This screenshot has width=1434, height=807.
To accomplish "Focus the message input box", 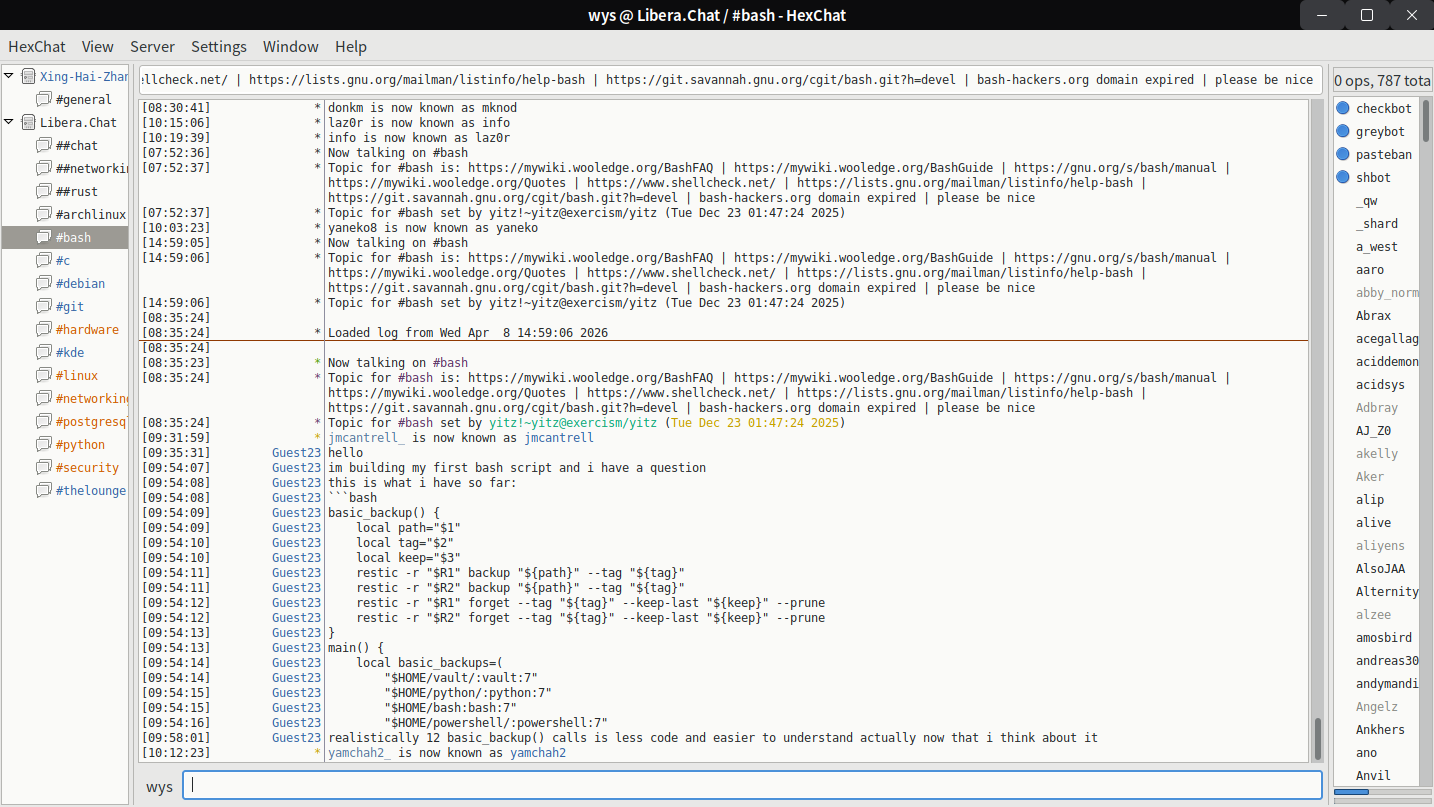I will tap(752, 785).
